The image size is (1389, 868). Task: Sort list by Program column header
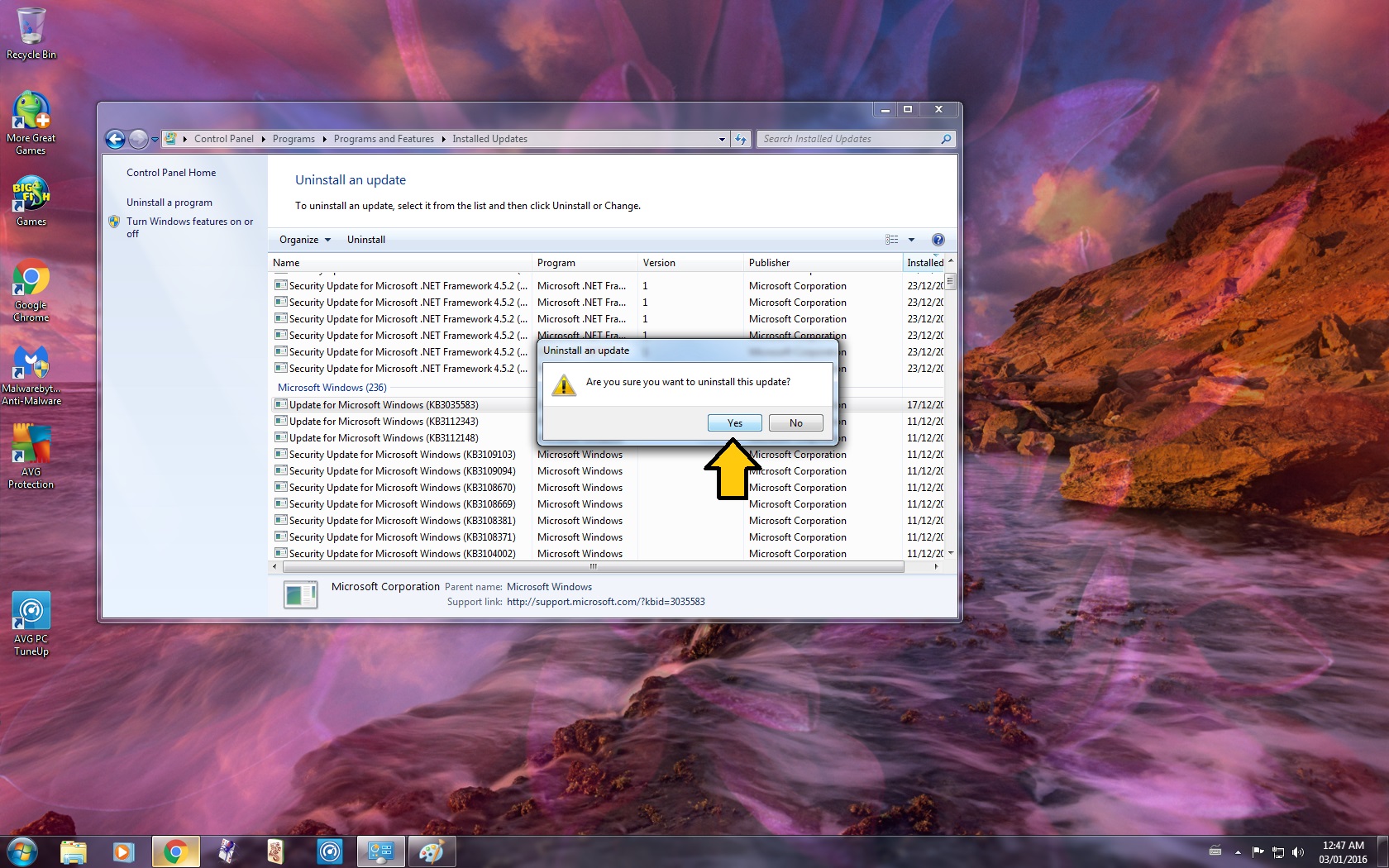tap(585, 263)
